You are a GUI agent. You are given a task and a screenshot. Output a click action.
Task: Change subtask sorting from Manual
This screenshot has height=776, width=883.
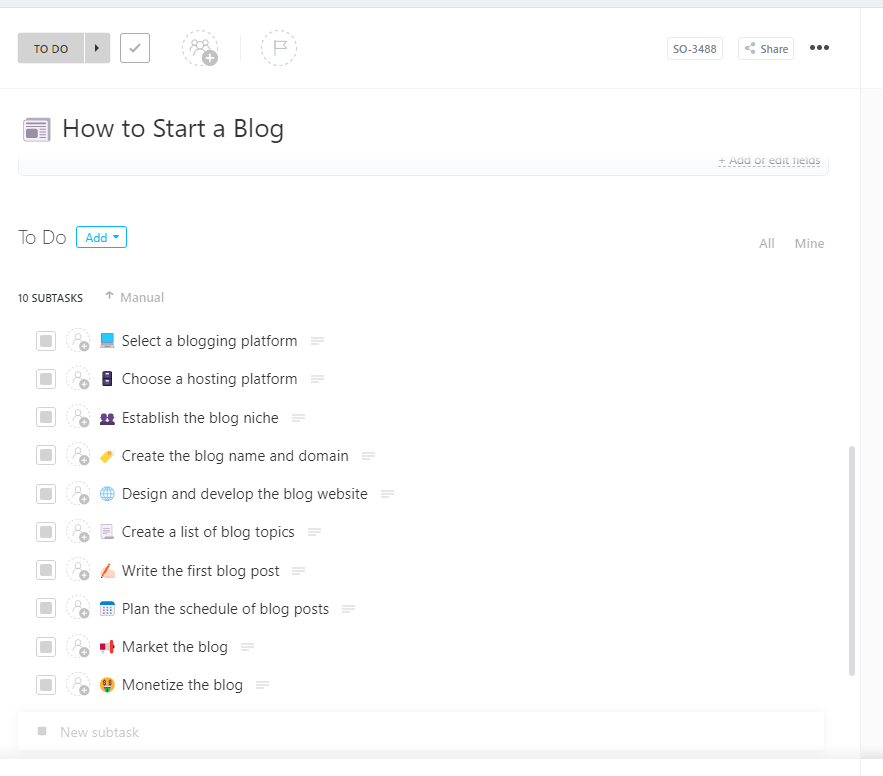tap(134, 297)
